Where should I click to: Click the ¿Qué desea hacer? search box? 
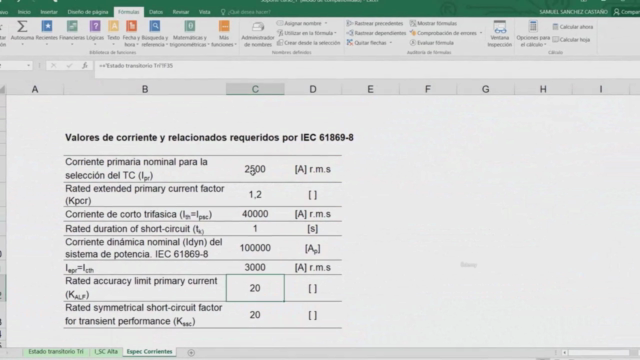tap(246, 12)
